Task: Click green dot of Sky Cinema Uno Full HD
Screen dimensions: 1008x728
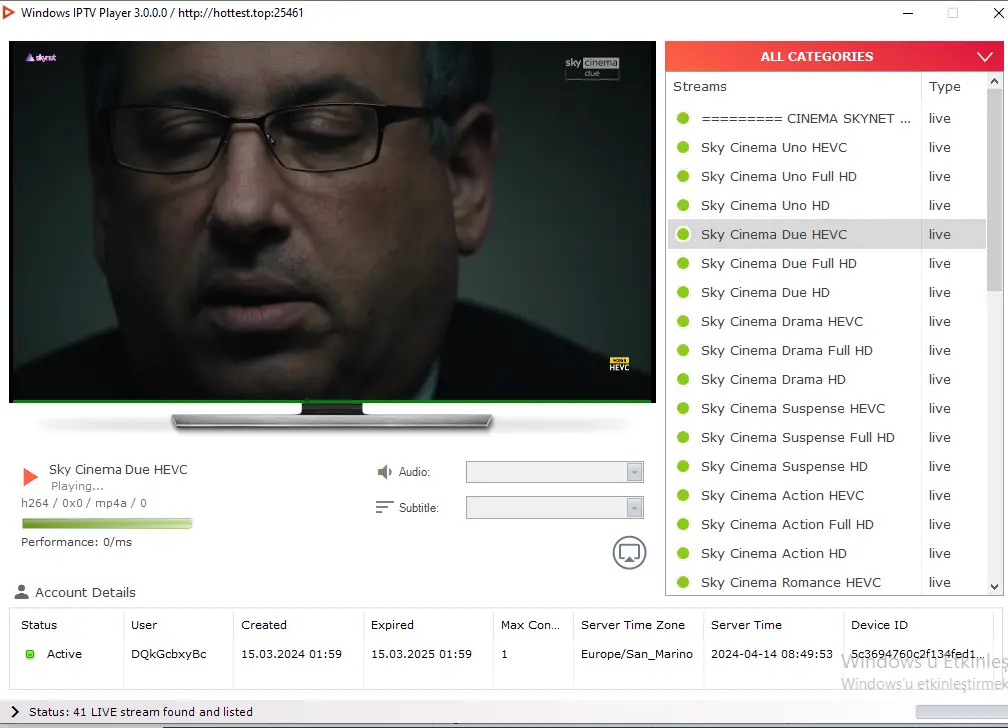Action: click(x=683, y=176)
